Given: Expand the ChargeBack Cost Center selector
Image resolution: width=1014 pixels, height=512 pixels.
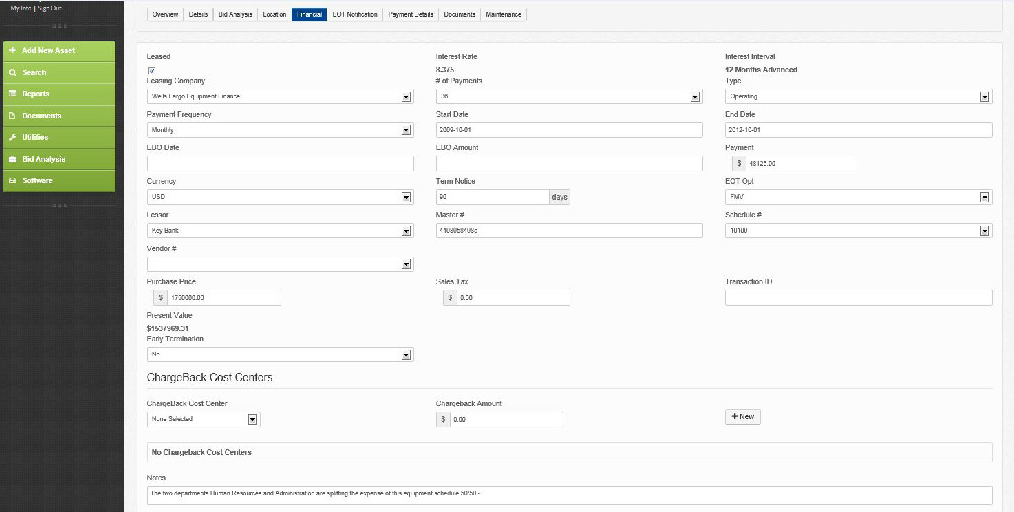Looking at the screenshot, I should point(204,419).
